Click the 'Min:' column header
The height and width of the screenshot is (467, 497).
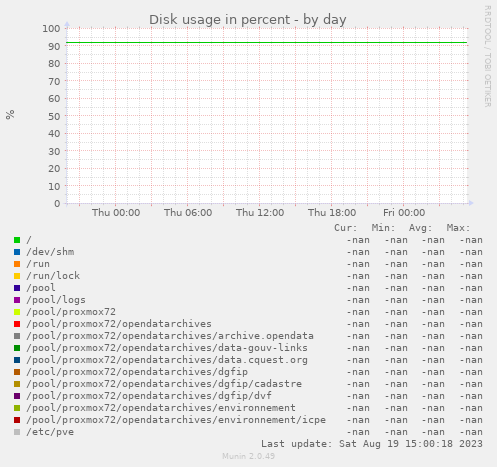(x=383, y=228)
